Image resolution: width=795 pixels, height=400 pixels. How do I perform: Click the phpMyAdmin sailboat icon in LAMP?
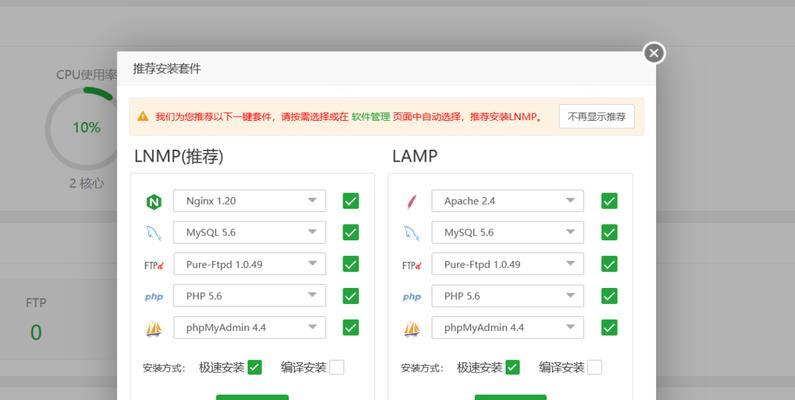pos(412,329)
